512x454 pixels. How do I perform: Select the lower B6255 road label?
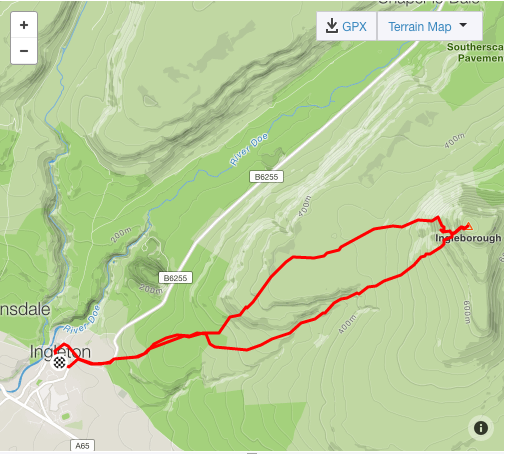[175, 278]
